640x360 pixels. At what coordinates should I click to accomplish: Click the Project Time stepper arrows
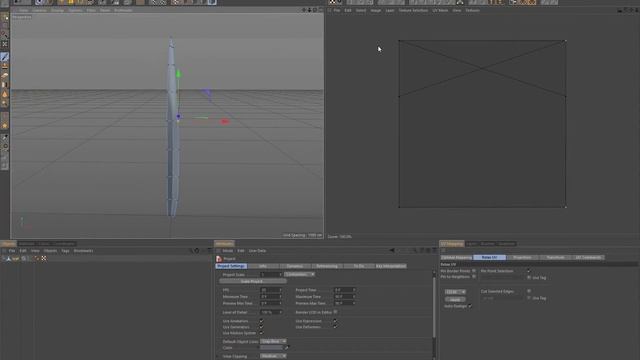(354, 290)
